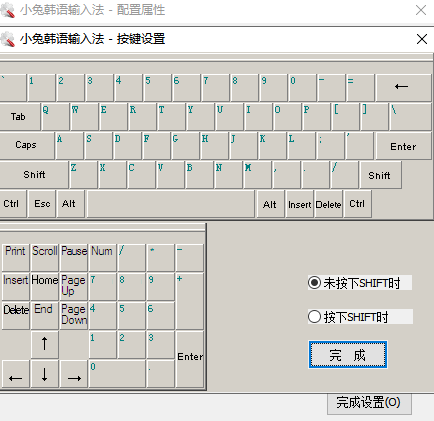This screenshot has width=434, height=421.
Task: Select the B key
Action: click(200, 175)
